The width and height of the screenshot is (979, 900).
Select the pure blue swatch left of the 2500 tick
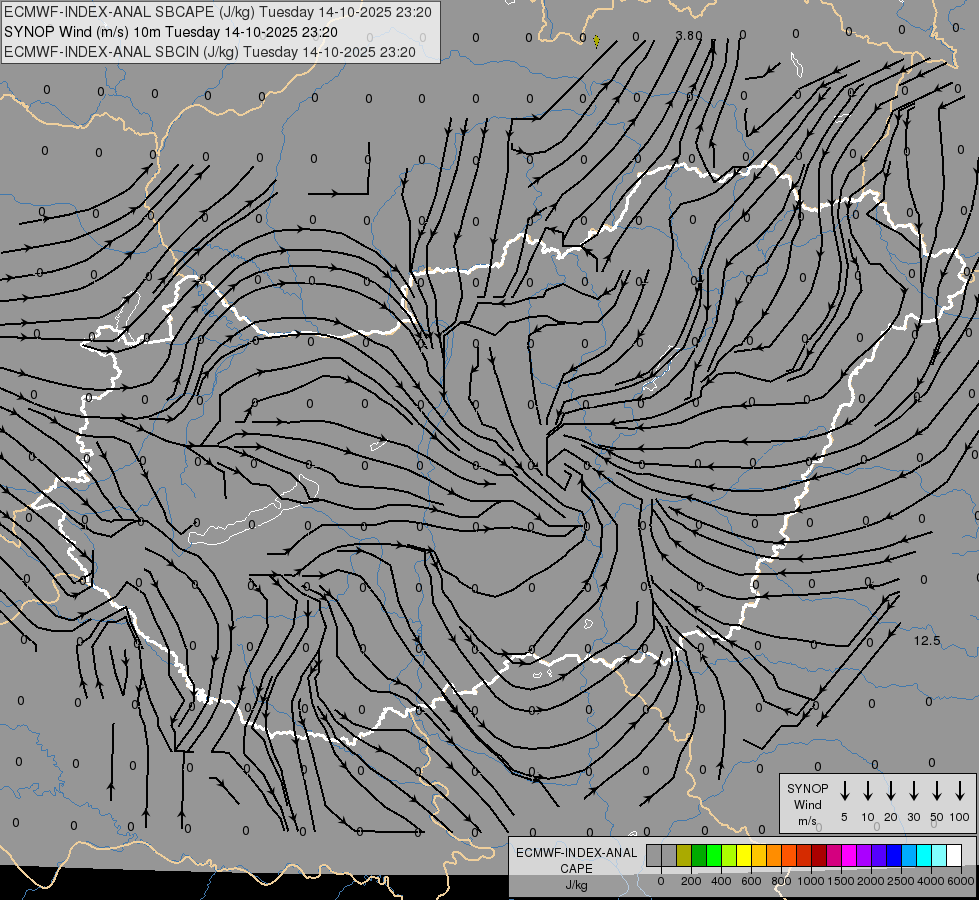point(894,855)
